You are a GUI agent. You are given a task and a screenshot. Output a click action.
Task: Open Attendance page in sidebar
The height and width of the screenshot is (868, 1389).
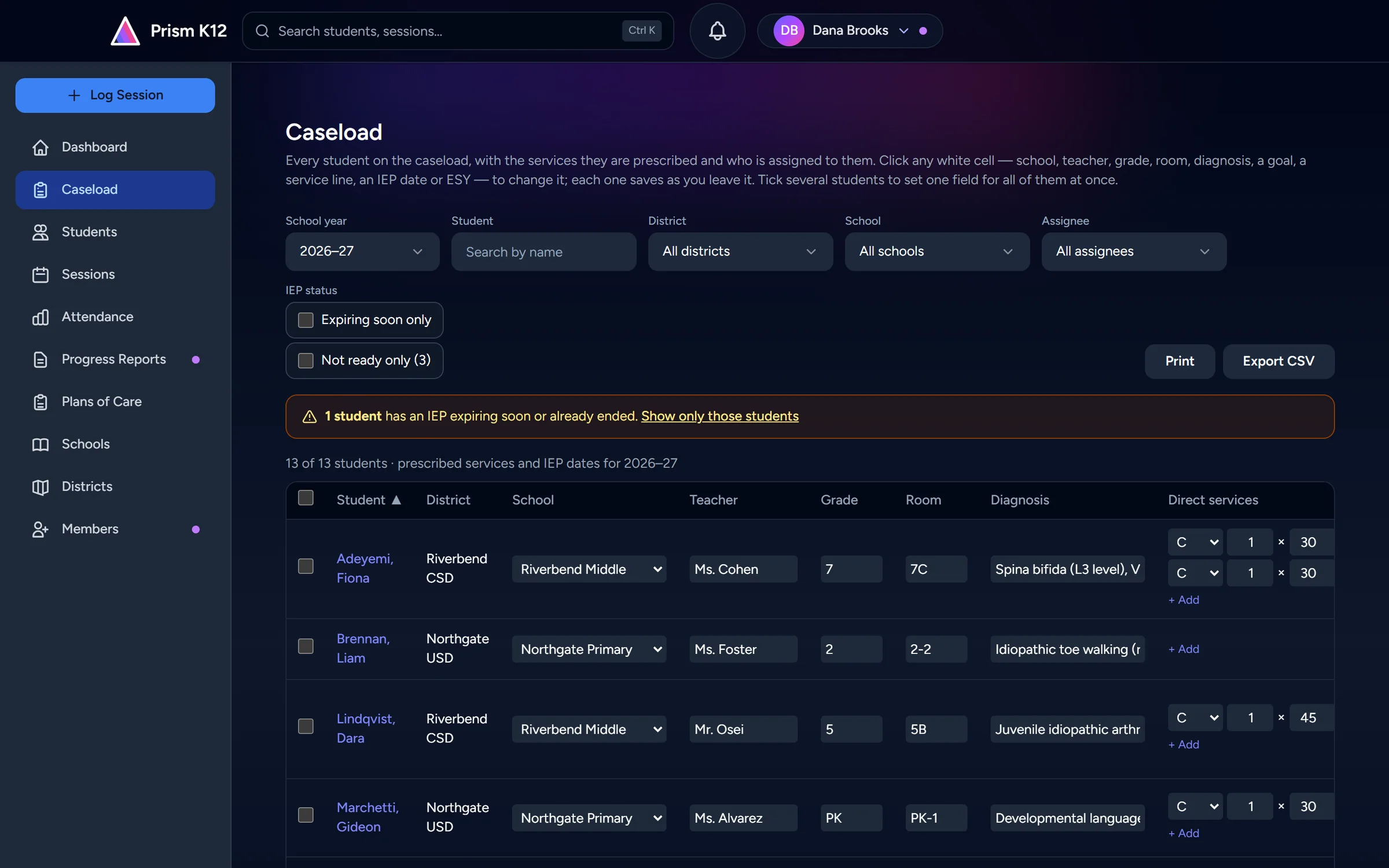pyautogui.click(x=115, y=317)
